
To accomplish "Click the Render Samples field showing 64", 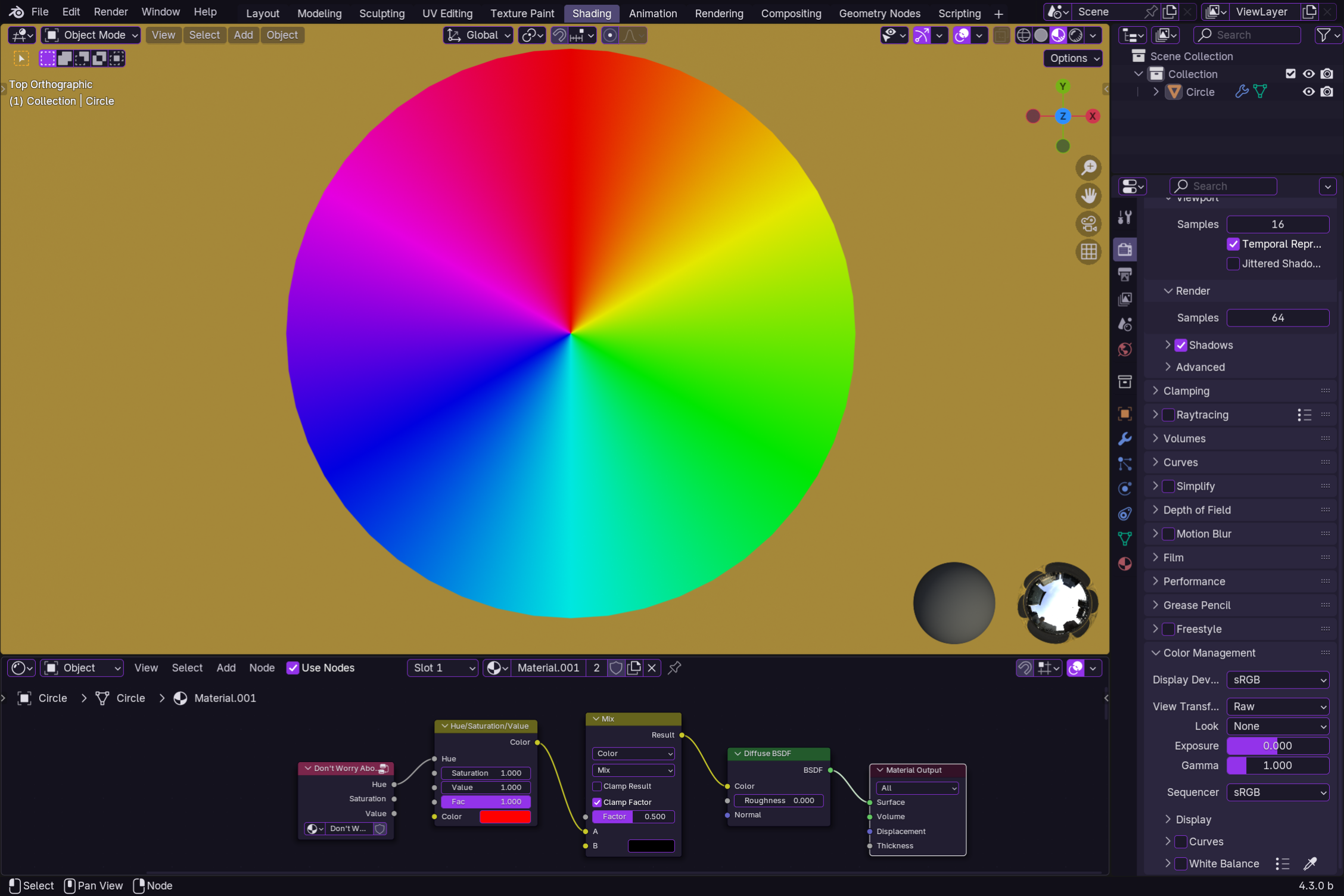I will coord(1277,318).
